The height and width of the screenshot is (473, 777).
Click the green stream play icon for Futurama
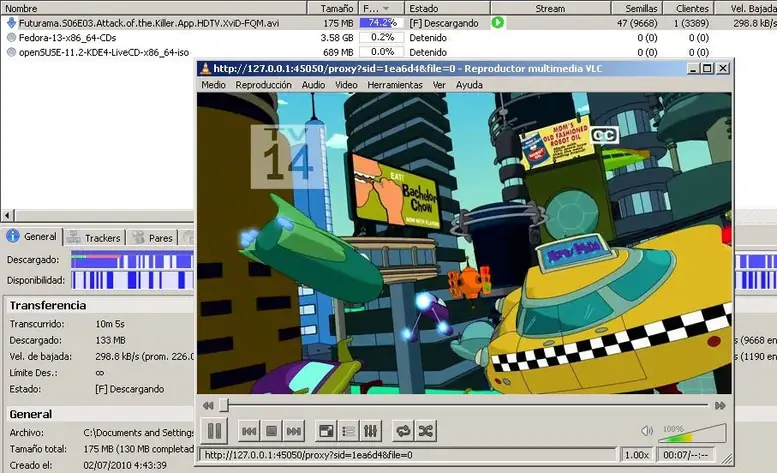(498, 22)
